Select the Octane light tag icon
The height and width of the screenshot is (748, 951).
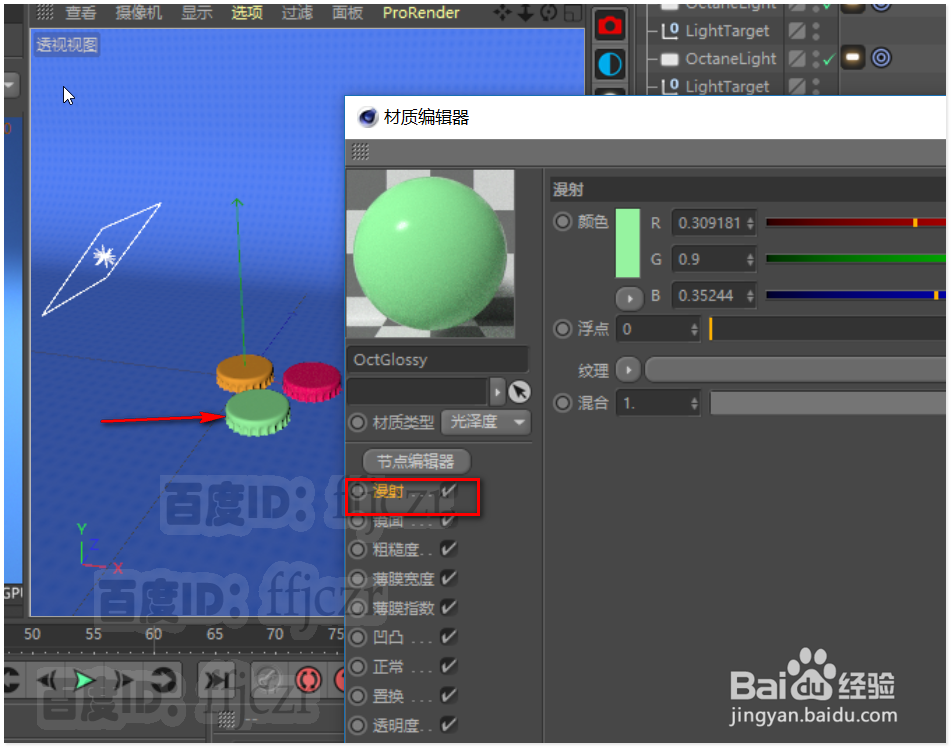[853, 58]
